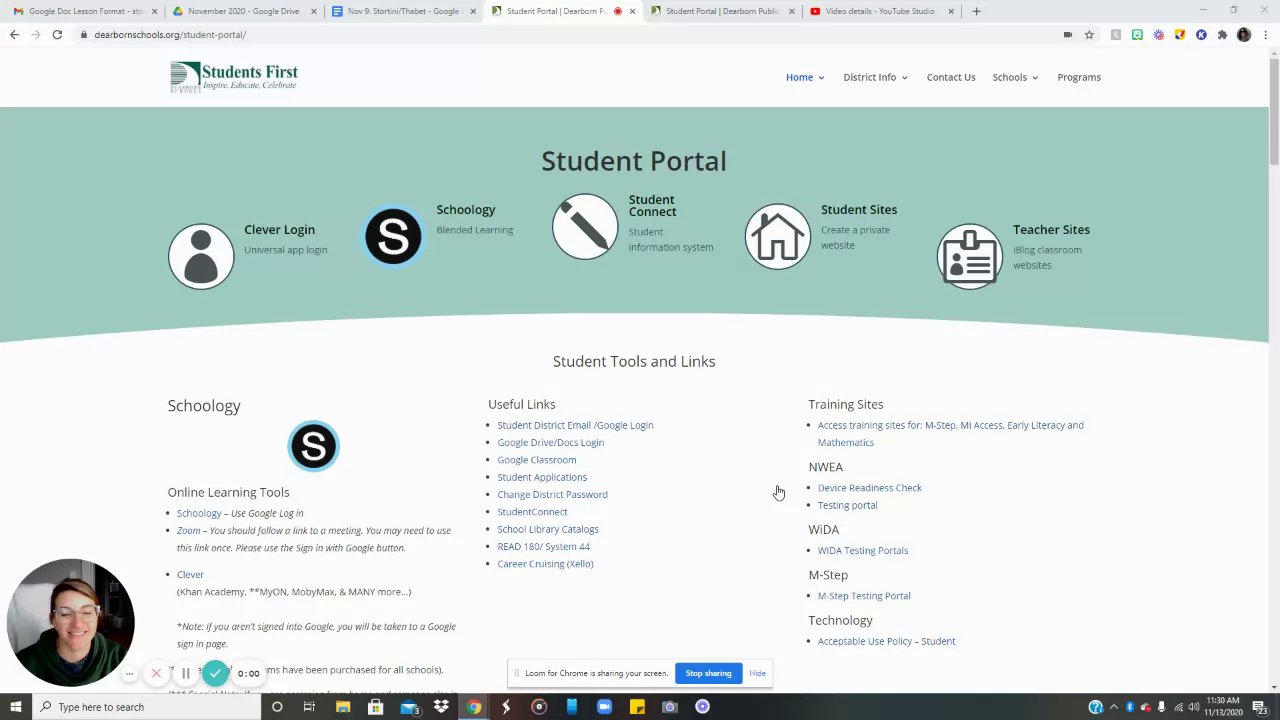The image size is (1280, 720).
Task: Open the NWEA Testing portal link
Action: point(847,505)
